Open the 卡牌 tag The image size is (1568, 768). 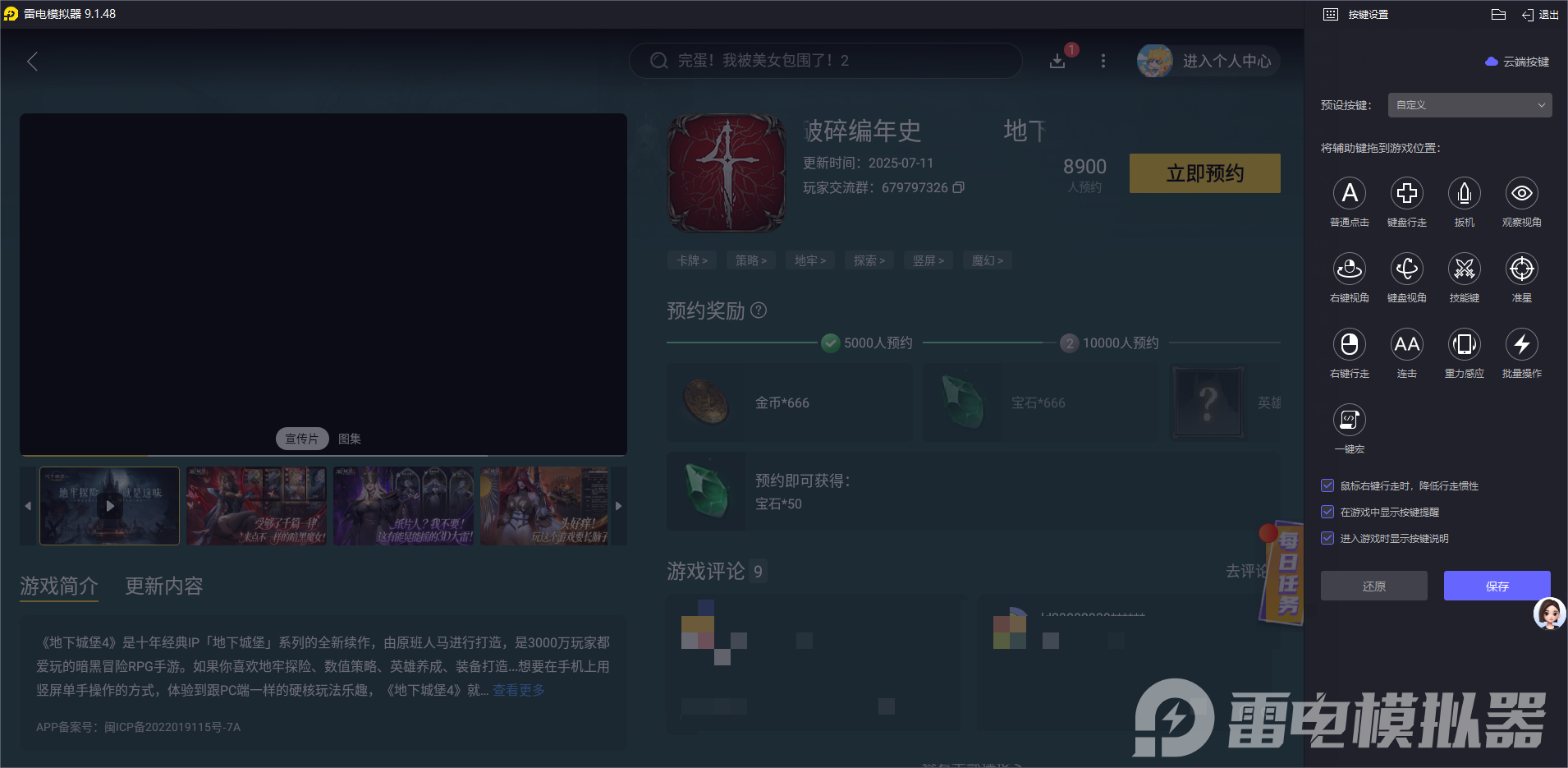(x=692, y=260)
